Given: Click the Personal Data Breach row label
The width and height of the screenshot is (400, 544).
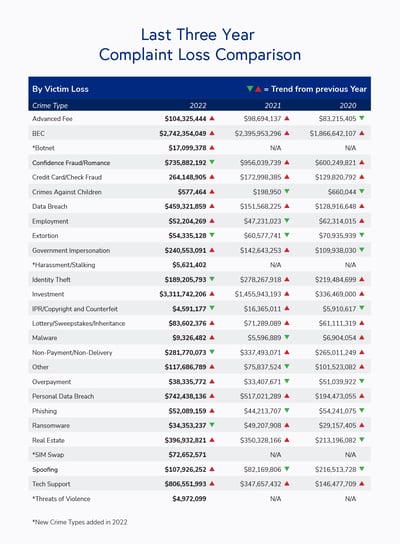Looking at the screenshot, I should [63, 396].
